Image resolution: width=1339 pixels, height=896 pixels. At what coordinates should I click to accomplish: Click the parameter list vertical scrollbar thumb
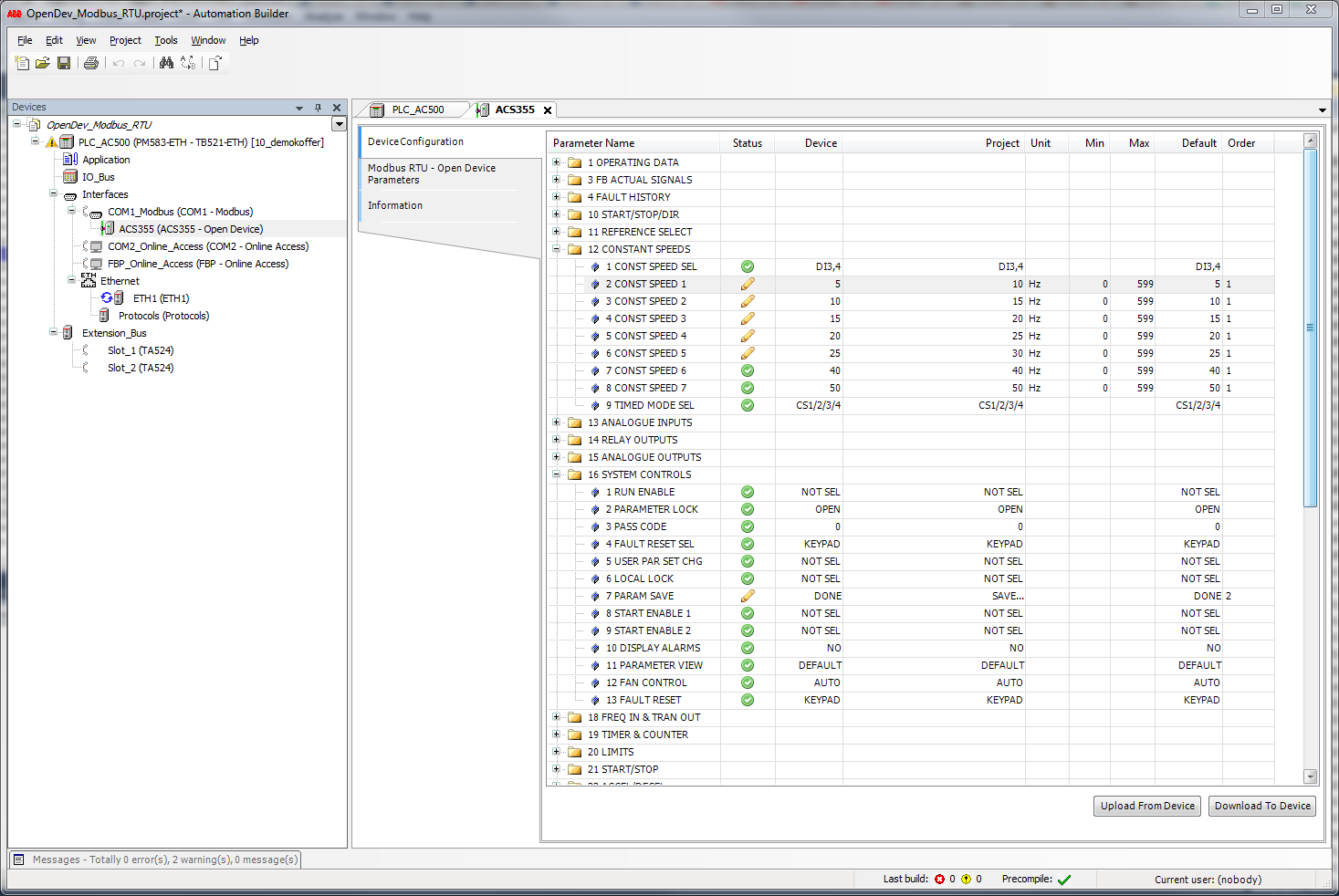pos(1311,328)
